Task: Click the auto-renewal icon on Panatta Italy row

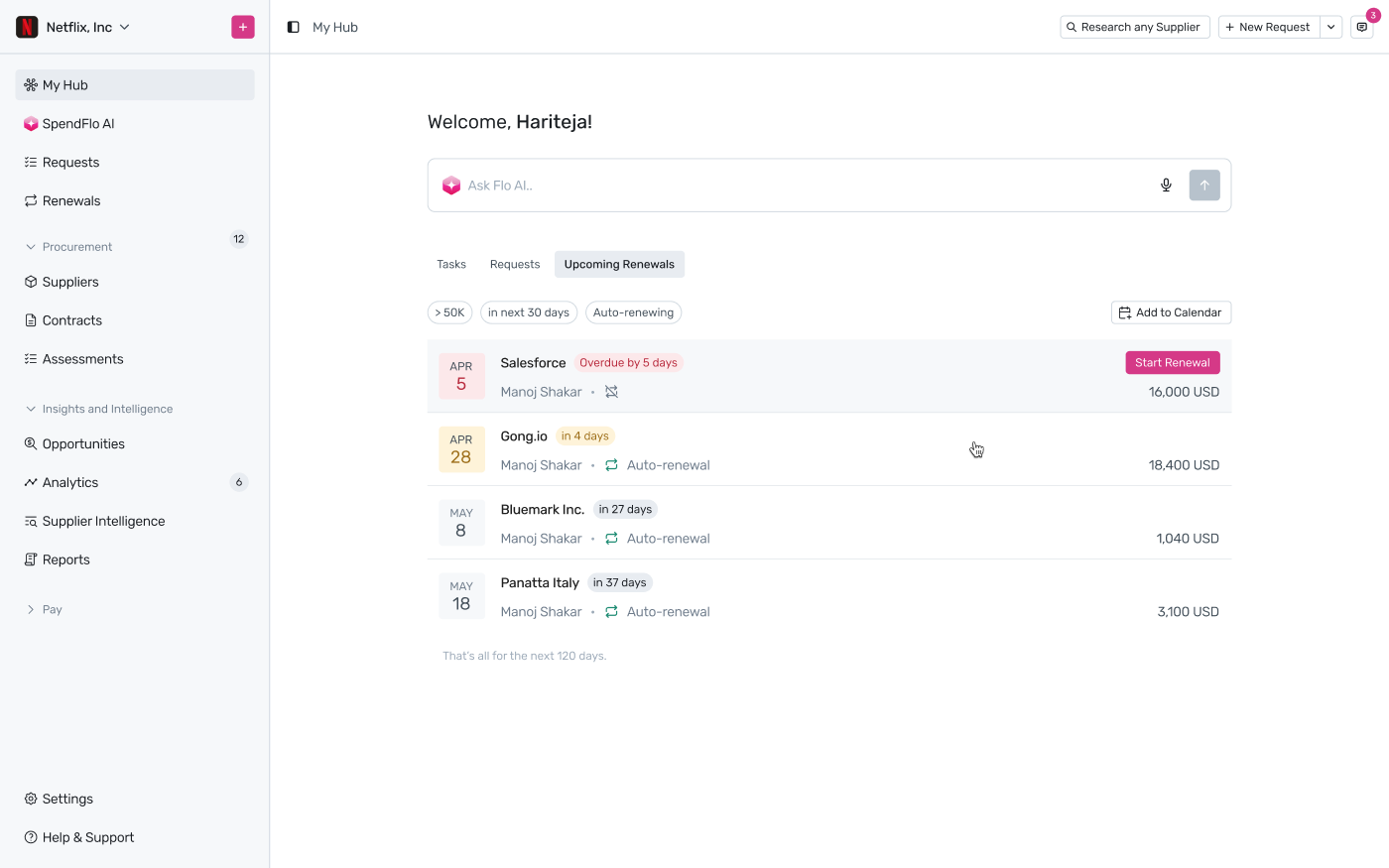Action: (x=612, y=612)
